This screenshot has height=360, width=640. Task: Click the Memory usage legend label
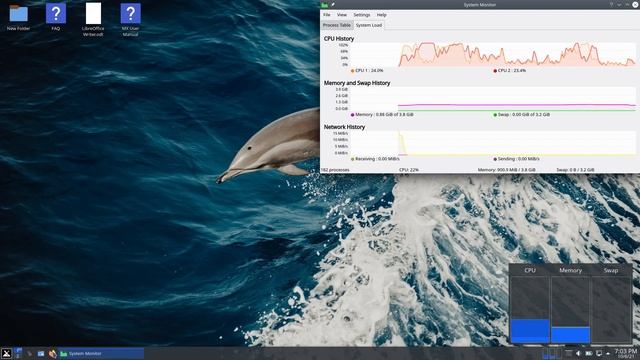click(x=382, y=115)
